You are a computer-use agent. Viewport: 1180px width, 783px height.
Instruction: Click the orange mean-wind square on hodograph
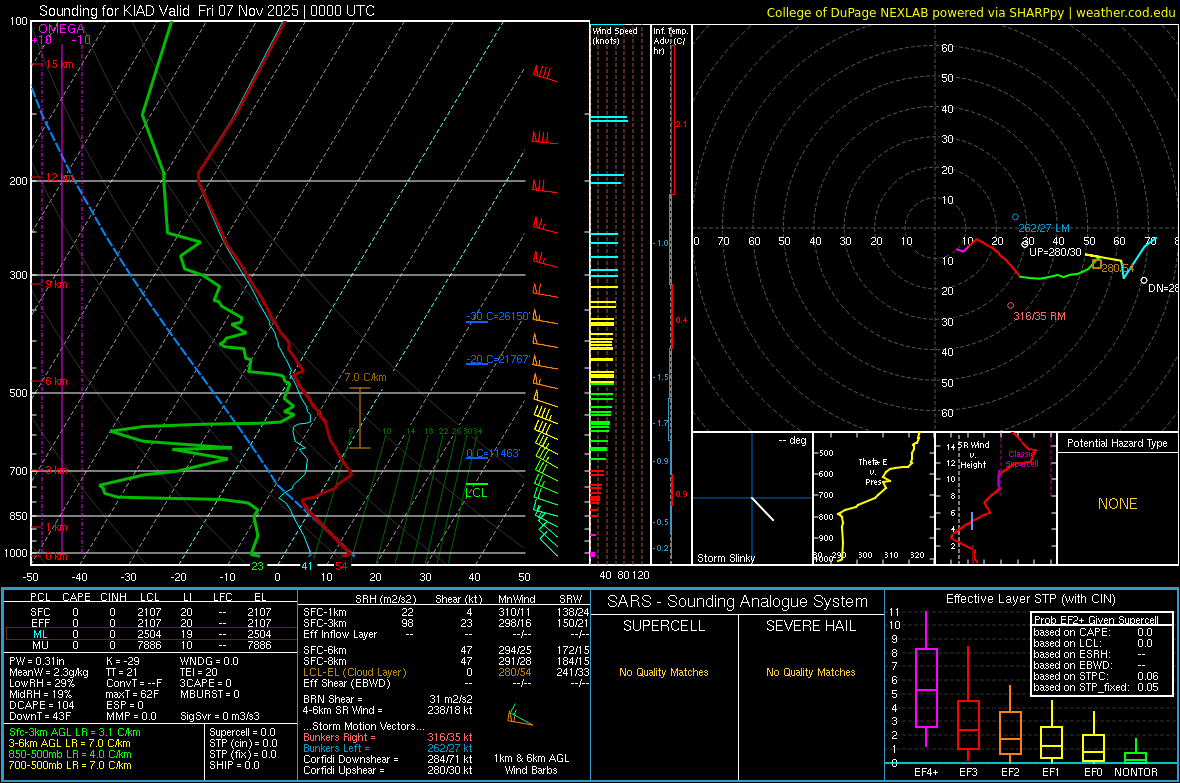pos(1096,264)
